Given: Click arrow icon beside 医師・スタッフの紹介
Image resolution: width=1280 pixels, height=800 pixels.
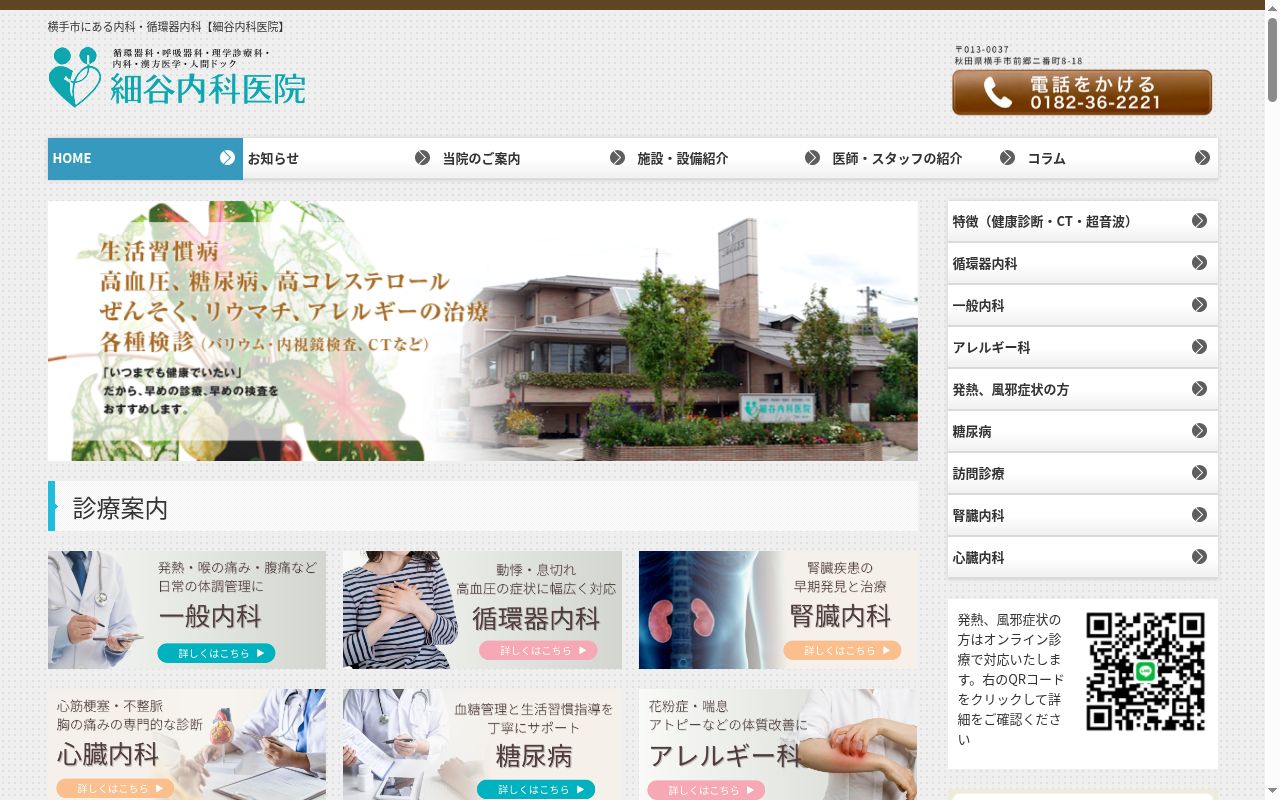Looking at the screenshot, I should [1007, 158].
